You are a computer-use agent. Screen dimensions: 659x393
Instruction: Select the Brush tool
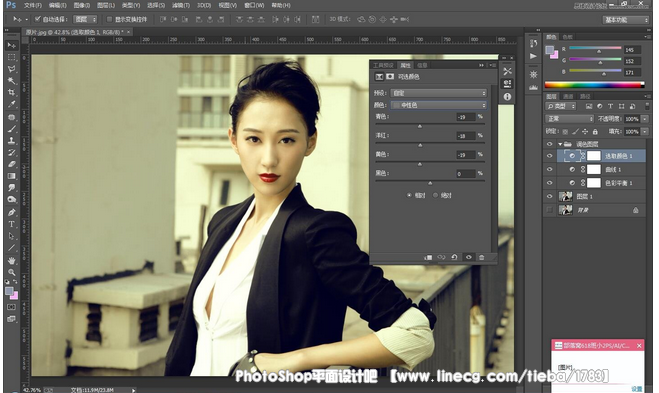point(11,129)
